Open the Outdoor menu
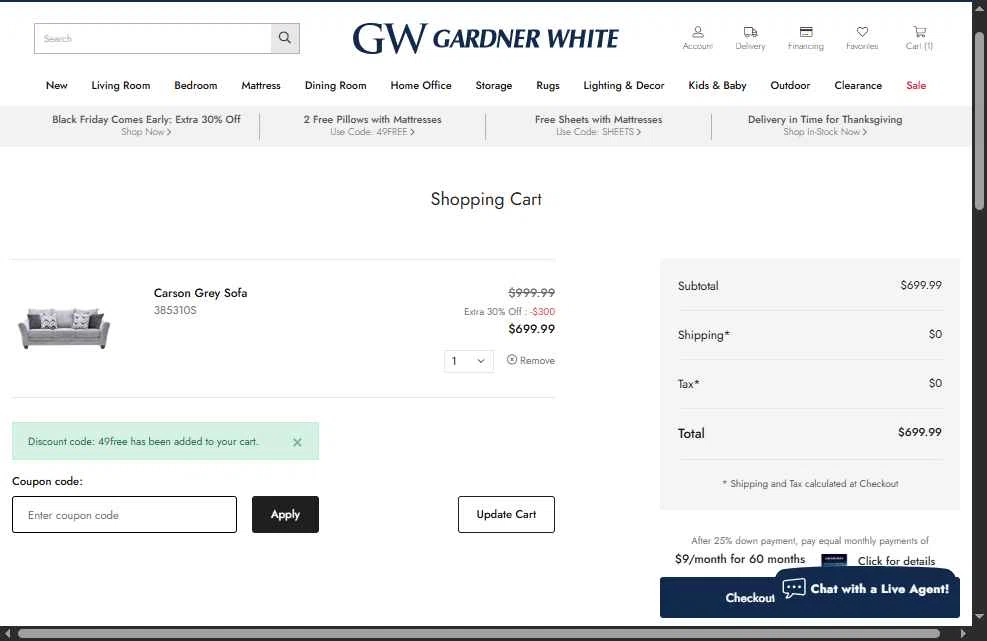Screen dimensions: 987x641 790,85
